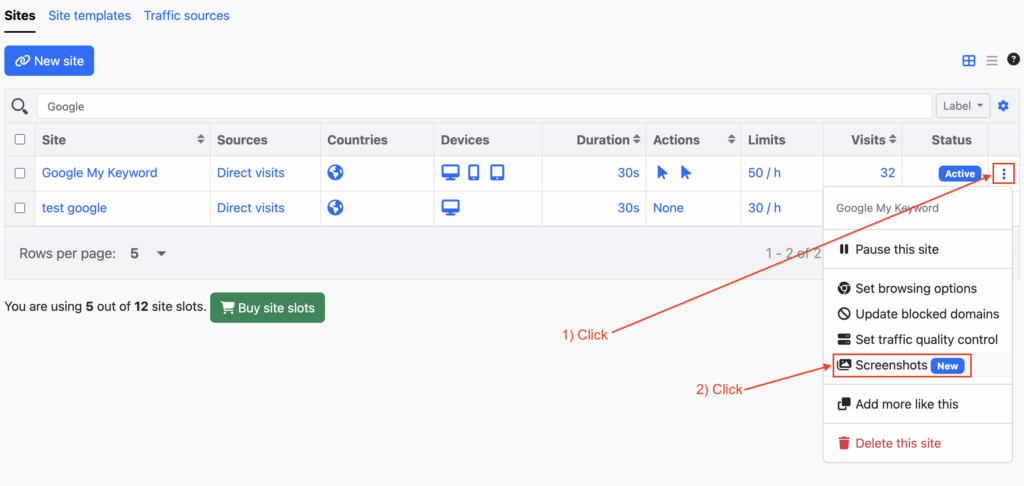
Task: Click mobile phone icon for Google My Keyword
Action: coord(474,172)
